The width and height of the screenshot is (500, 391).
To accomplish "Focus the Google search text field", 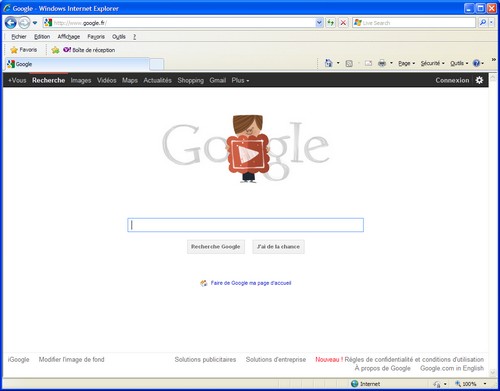I will [x=245, y=225].
